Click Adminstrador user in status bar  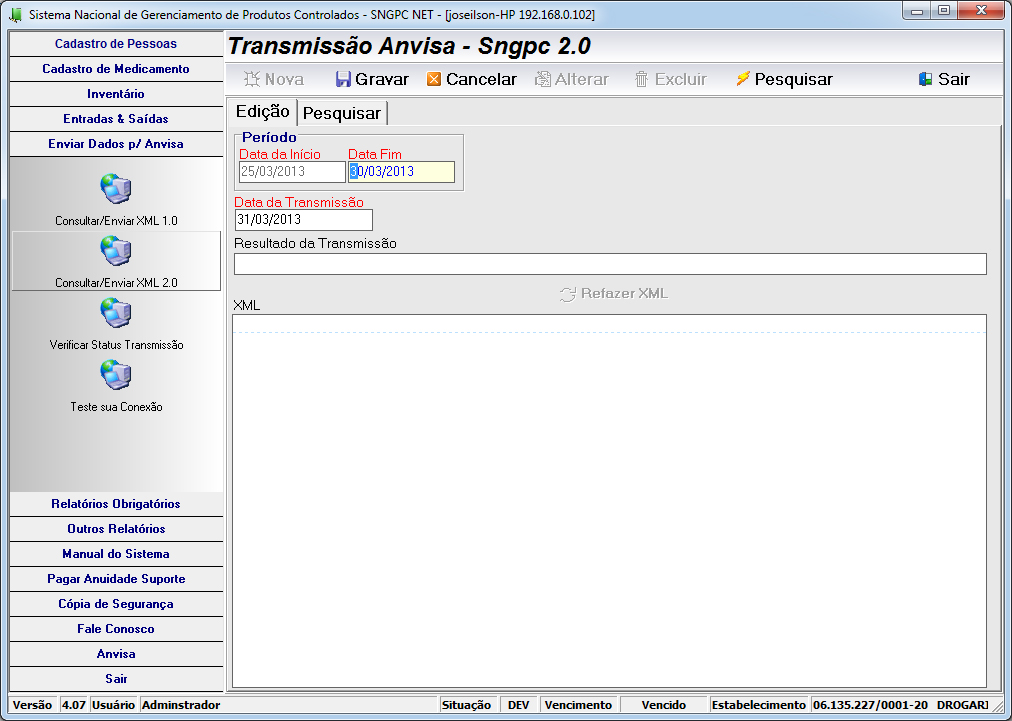pos(181,705)
